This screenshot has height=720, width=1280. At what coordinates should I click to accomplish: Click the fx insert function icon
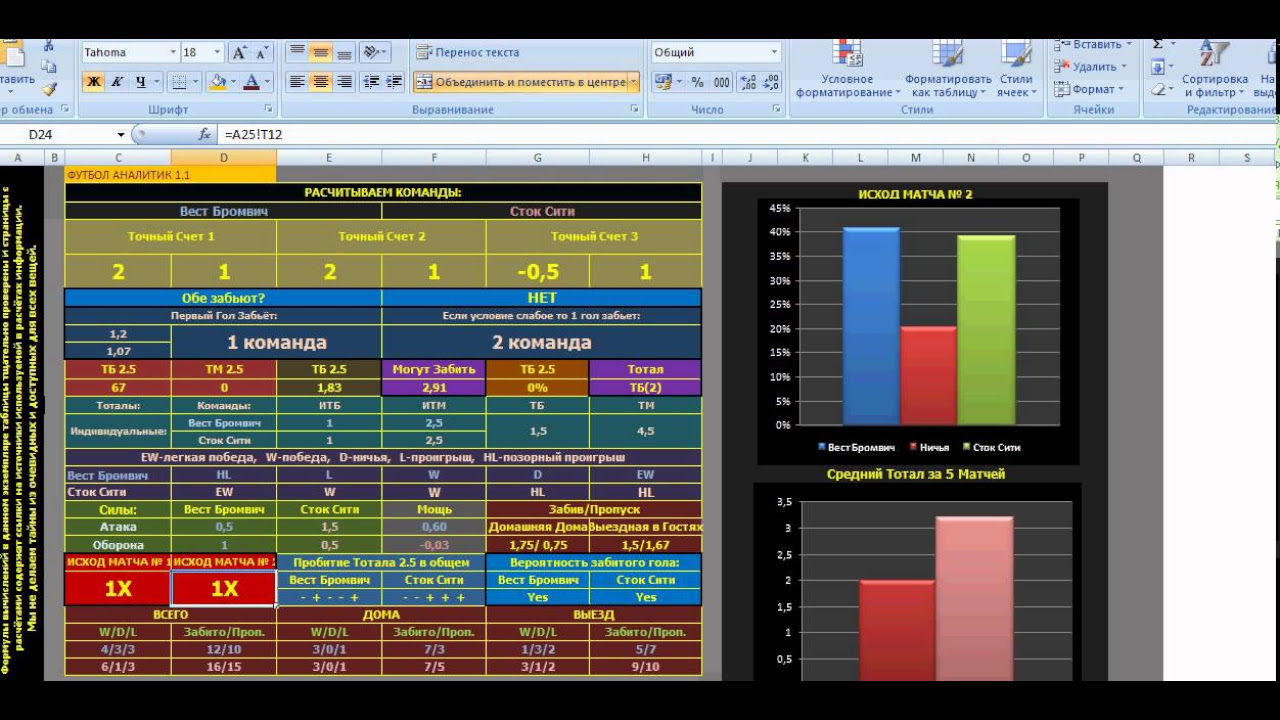click(x=205, y=134)
